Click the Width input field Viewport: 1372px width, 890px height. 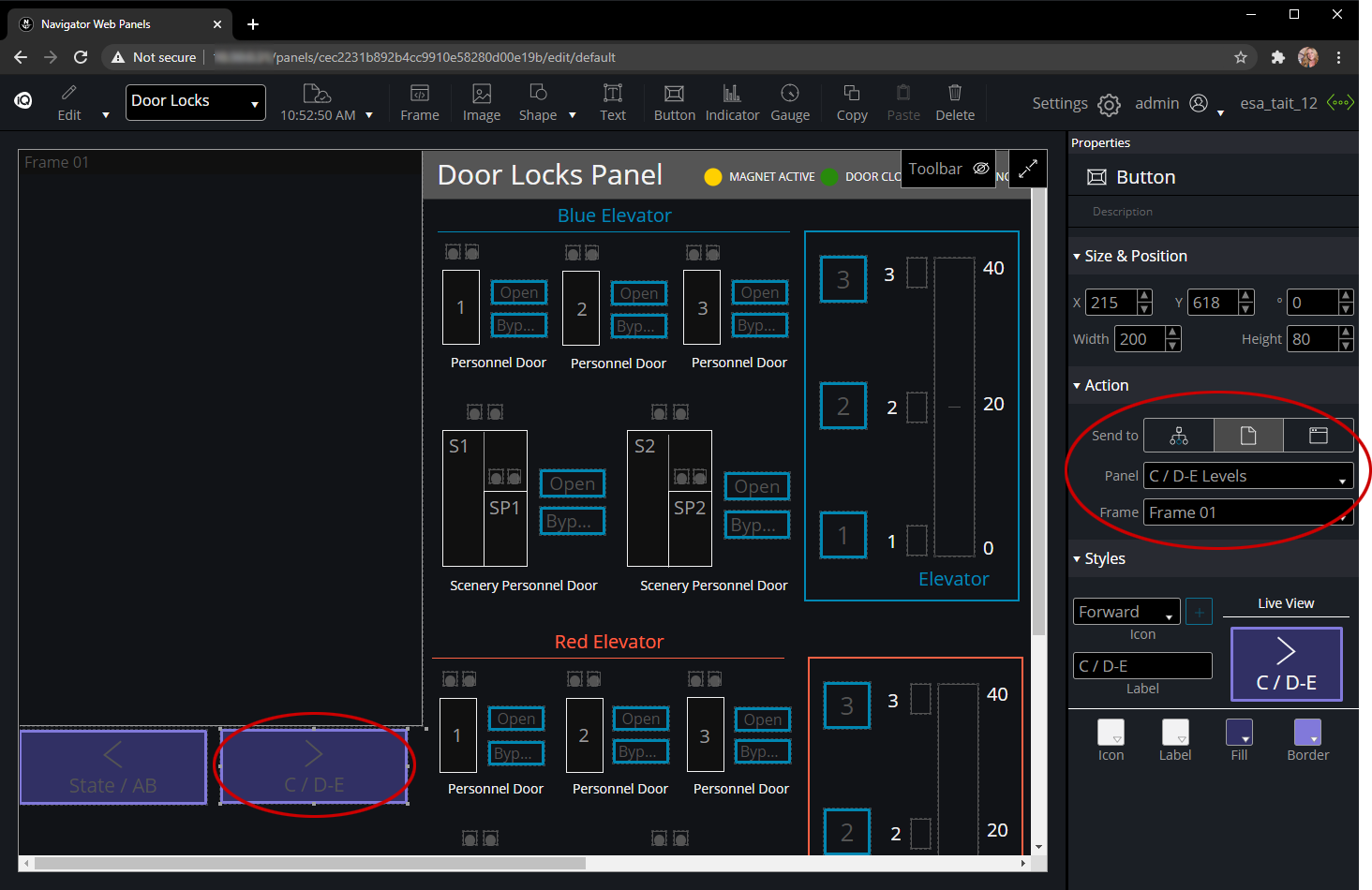click(1139, 339)
